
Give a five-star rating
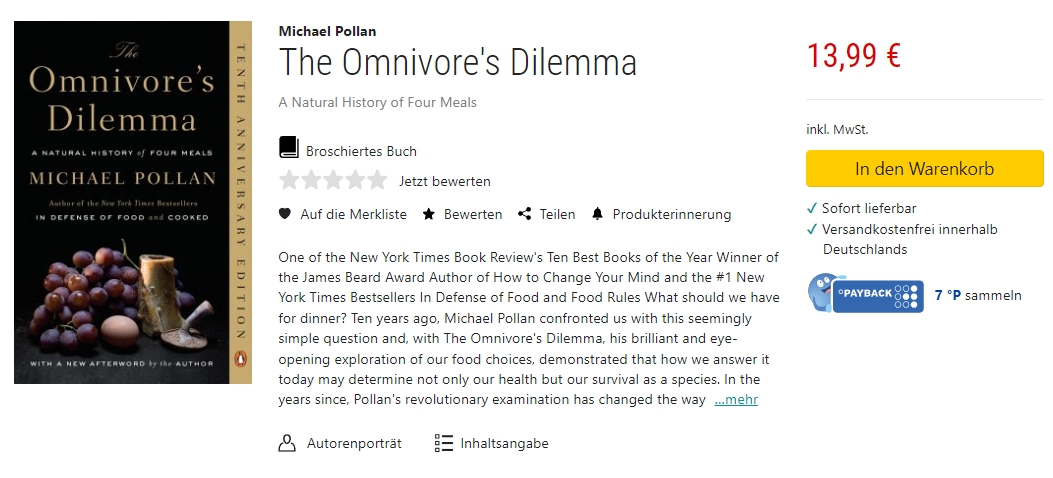pyautogui.click(x=377, y=181)
